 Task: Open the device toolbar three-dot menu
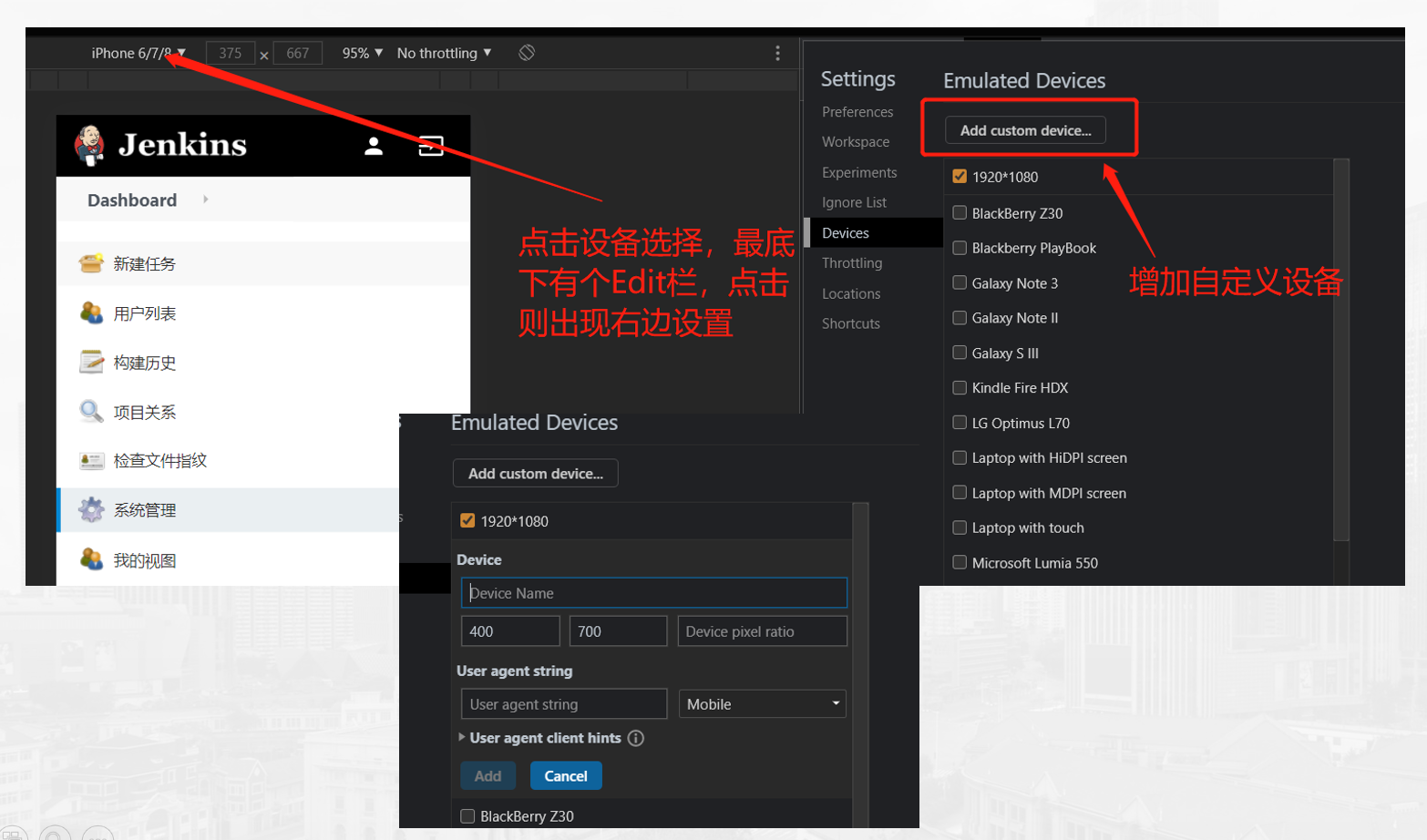[x=777, y=53]
